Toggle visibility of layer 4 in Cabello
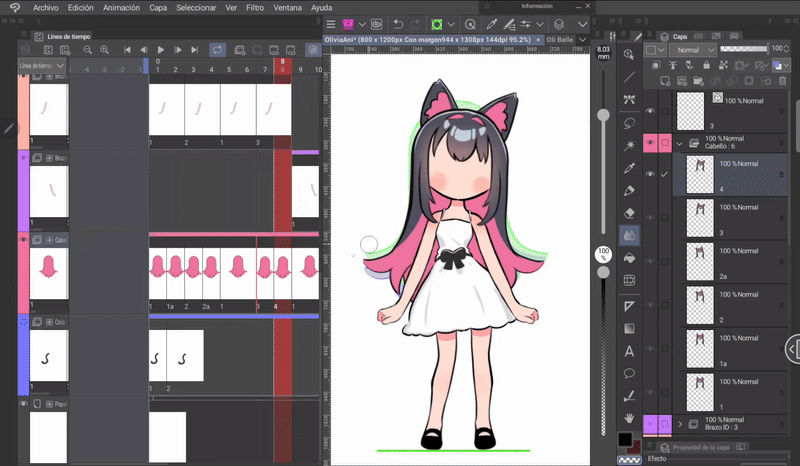 click(650, 175)
